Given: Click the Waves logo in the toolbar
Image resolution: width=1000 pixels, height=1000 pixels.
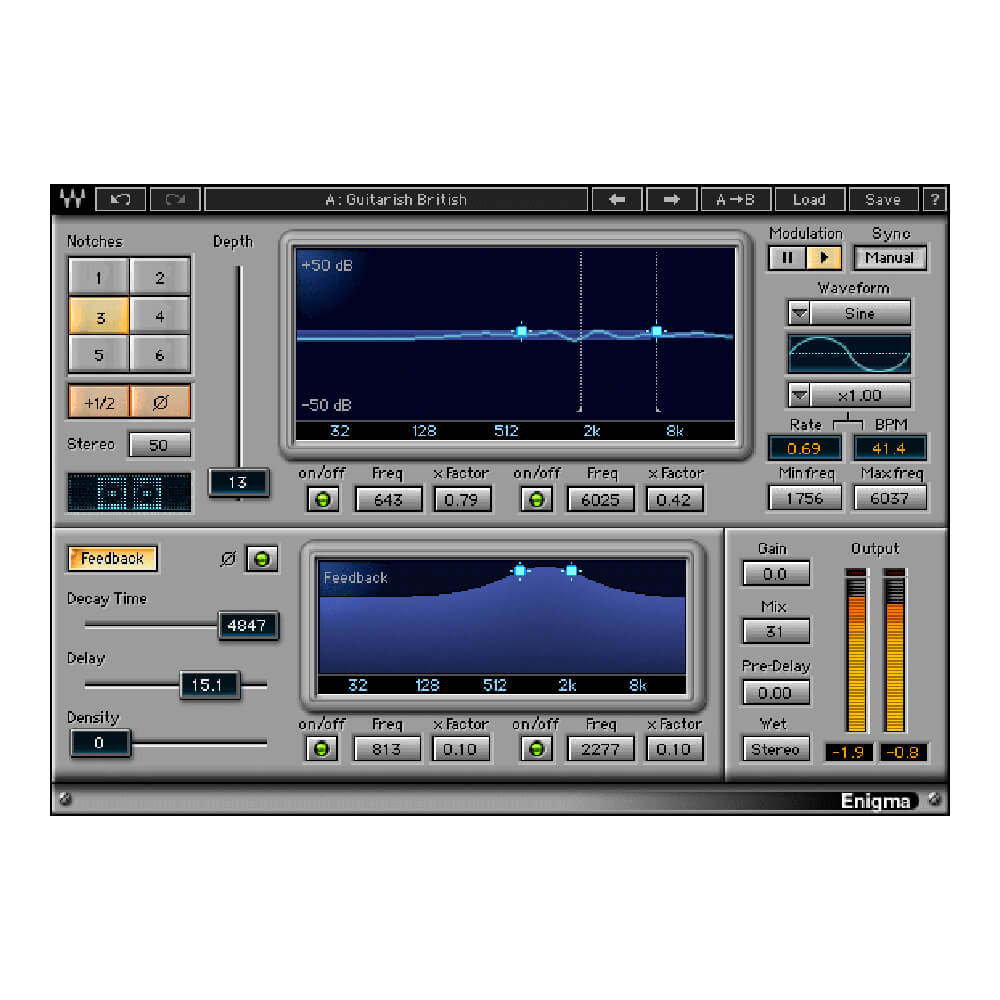Looking at the screenshot, I should click(72, 199).
